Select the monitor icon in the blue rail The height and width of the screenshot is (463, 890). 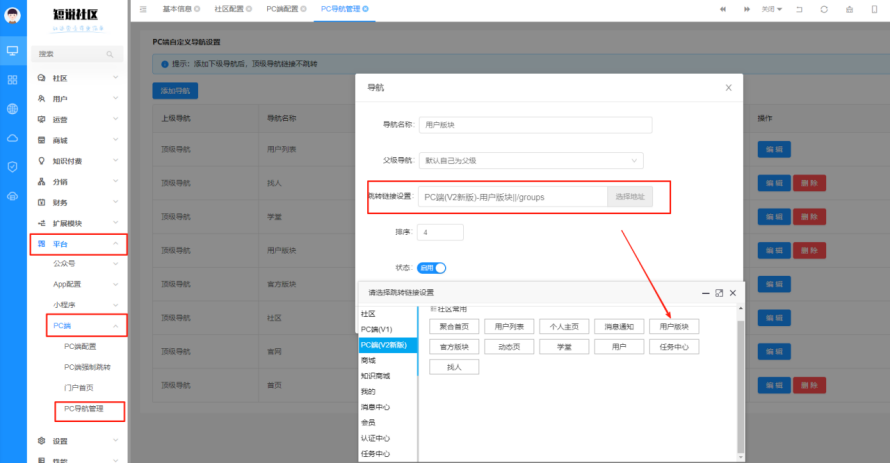pyautogui.click(x=12, y=51)
